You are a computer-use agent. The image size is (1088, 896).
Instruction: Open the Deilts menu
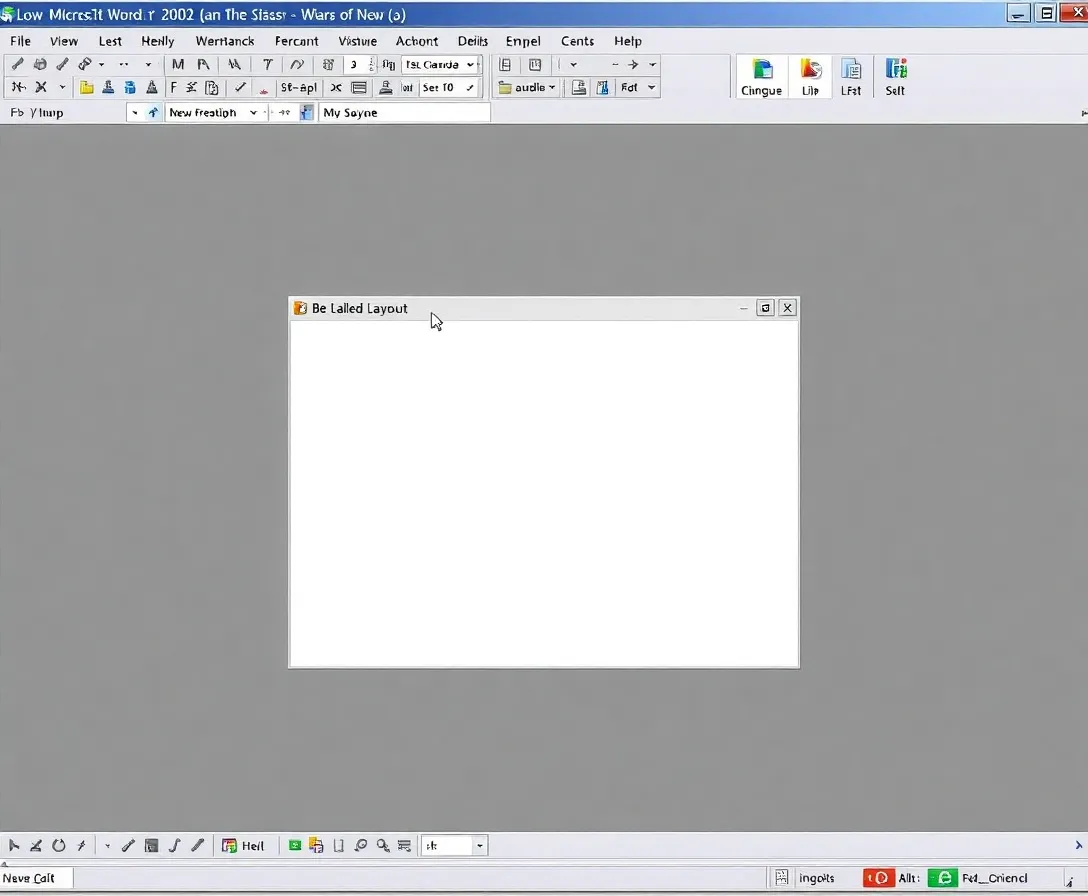(x=473, y=41)
